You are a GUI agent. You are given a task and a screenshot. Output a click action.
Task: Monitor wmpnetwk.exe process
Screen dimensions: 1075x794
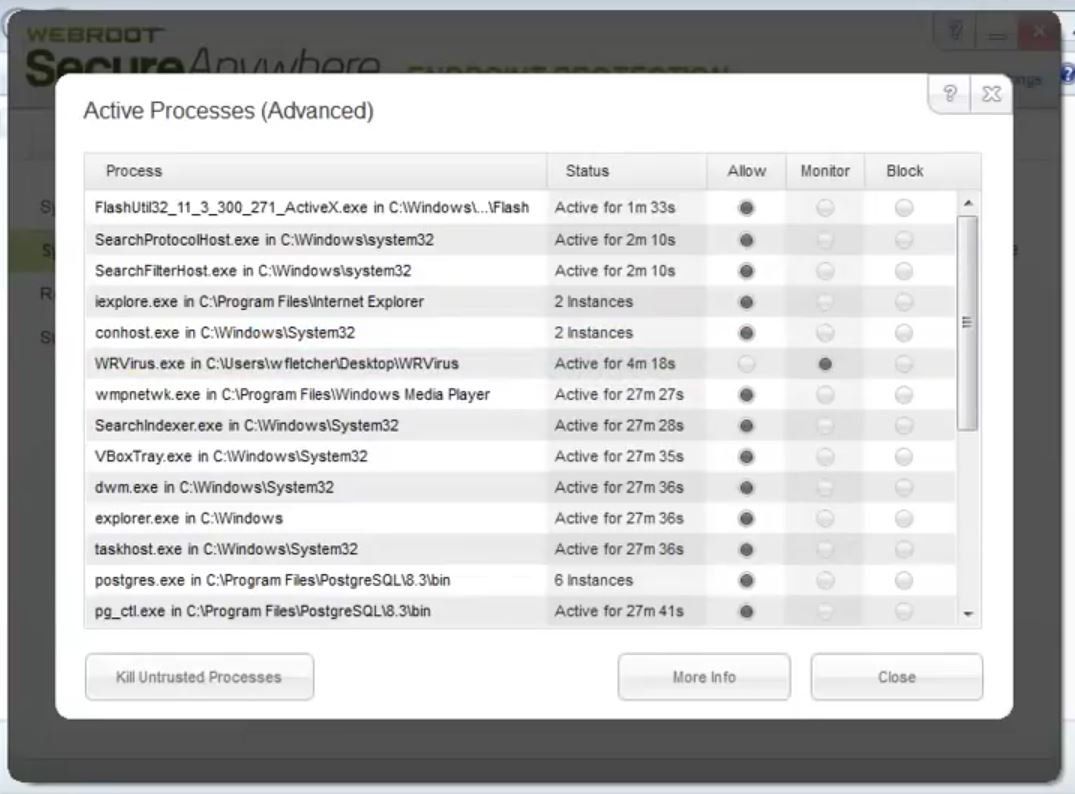point(825,395)
